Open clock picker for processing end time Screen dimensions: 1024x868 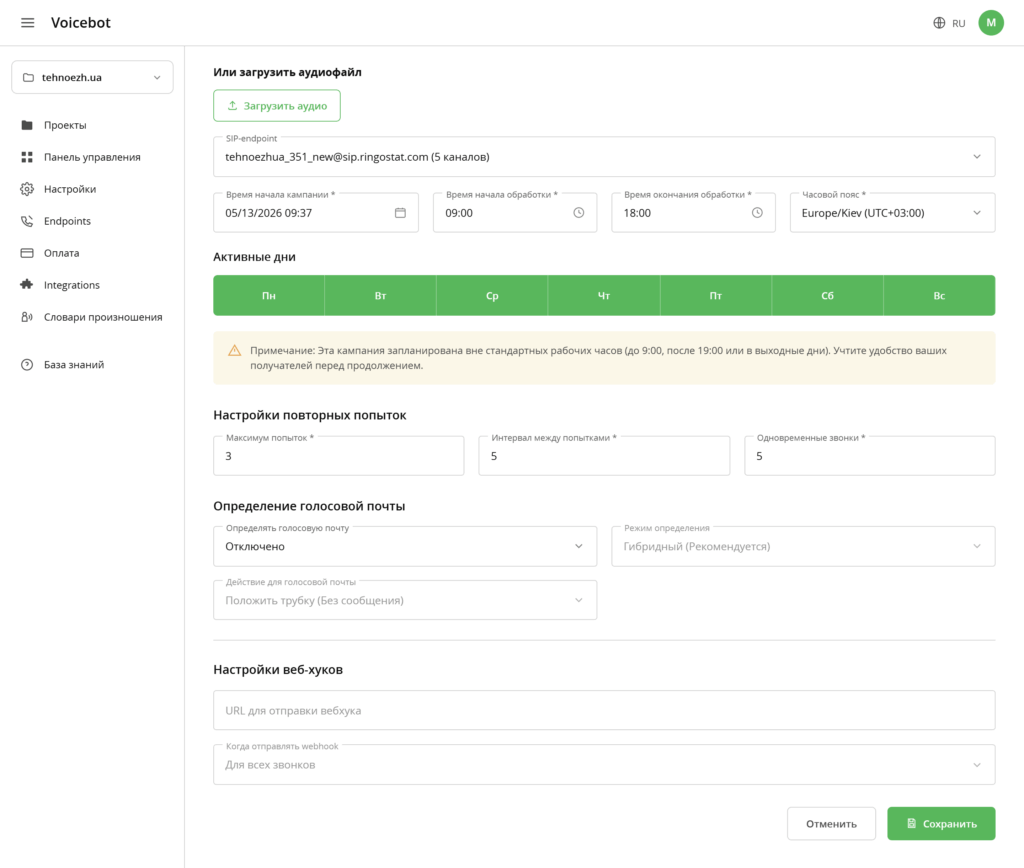tap(757, 213)
